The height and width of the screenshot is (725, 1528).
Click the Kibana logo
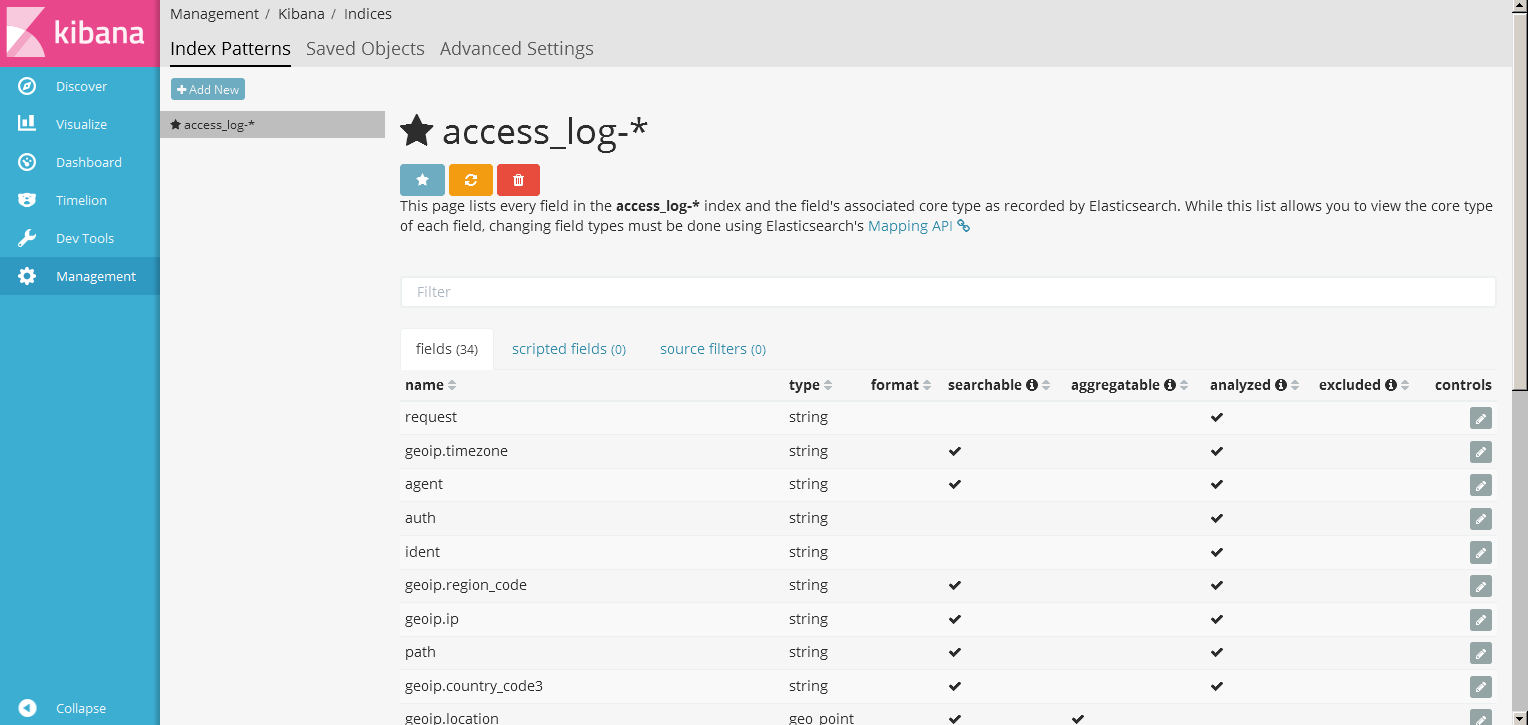(x=80, y=33)
